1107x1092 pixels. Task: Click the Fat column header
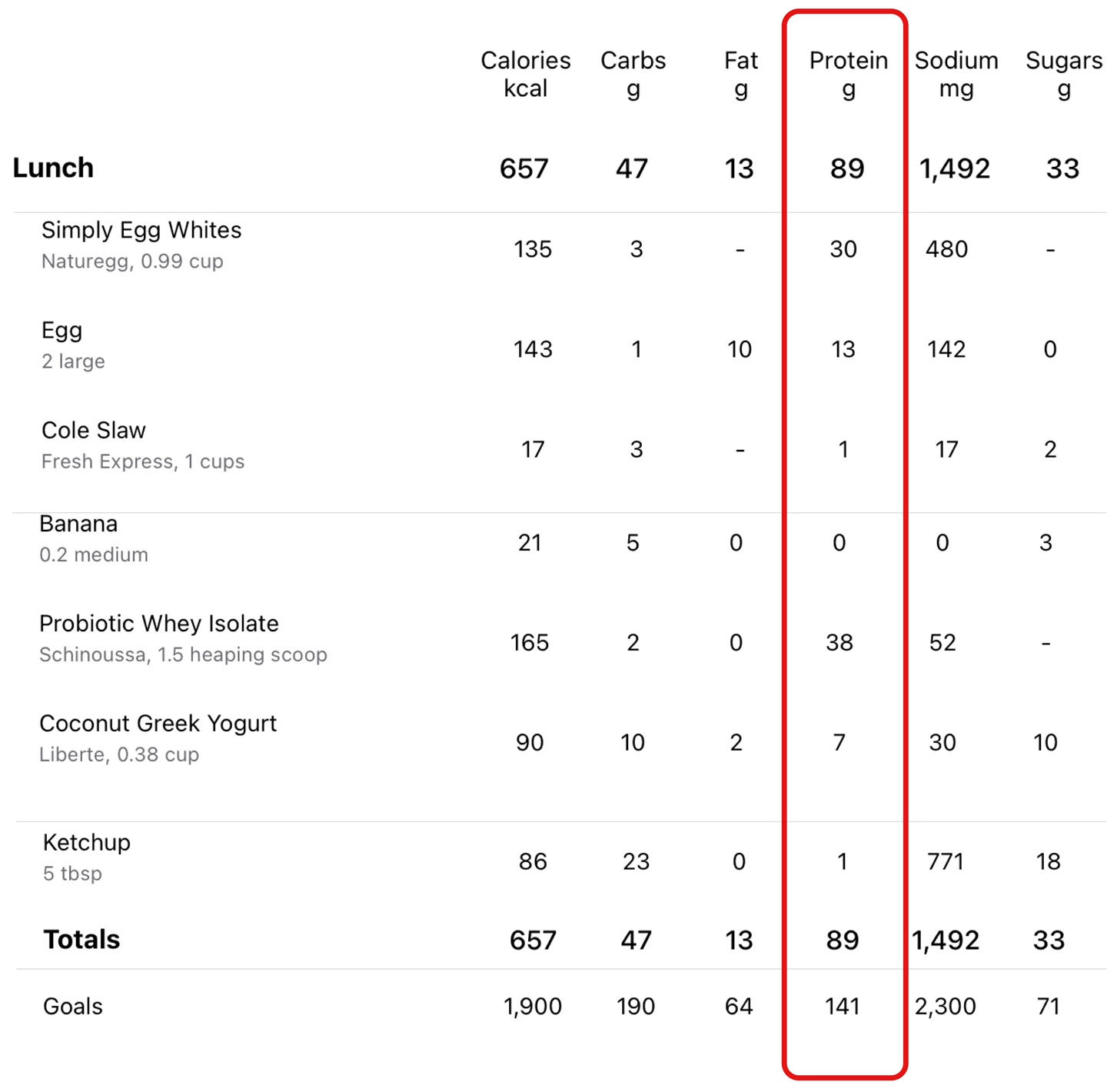click(741, 75)
